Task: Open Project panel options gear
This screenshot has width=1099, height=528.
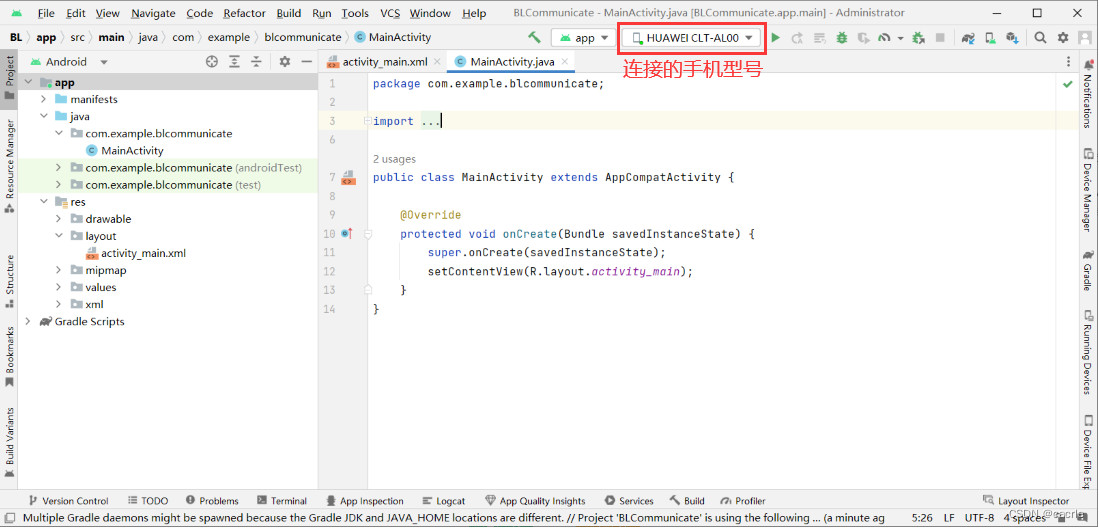Action: [284, 62]
